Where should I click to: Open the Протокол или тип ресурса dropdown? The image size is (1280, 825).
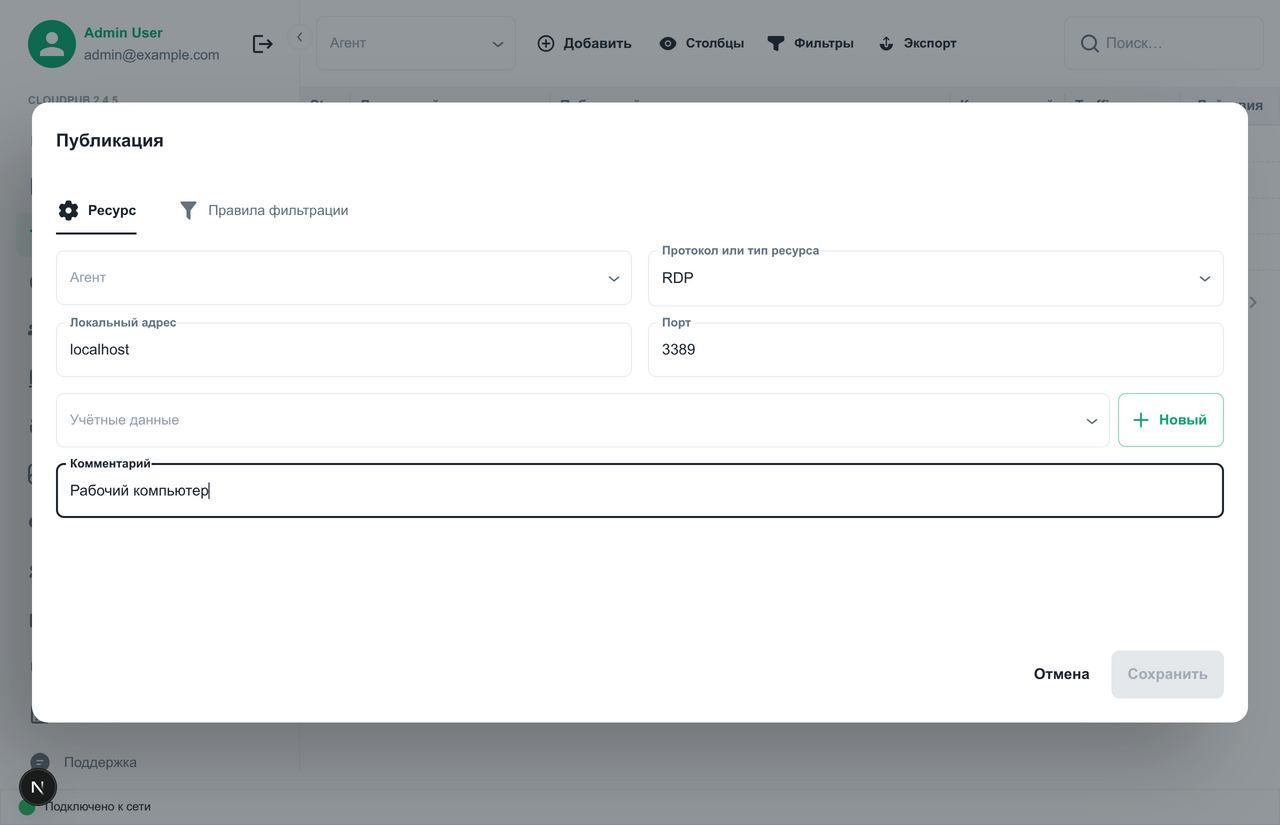click(x=935, y=278)
